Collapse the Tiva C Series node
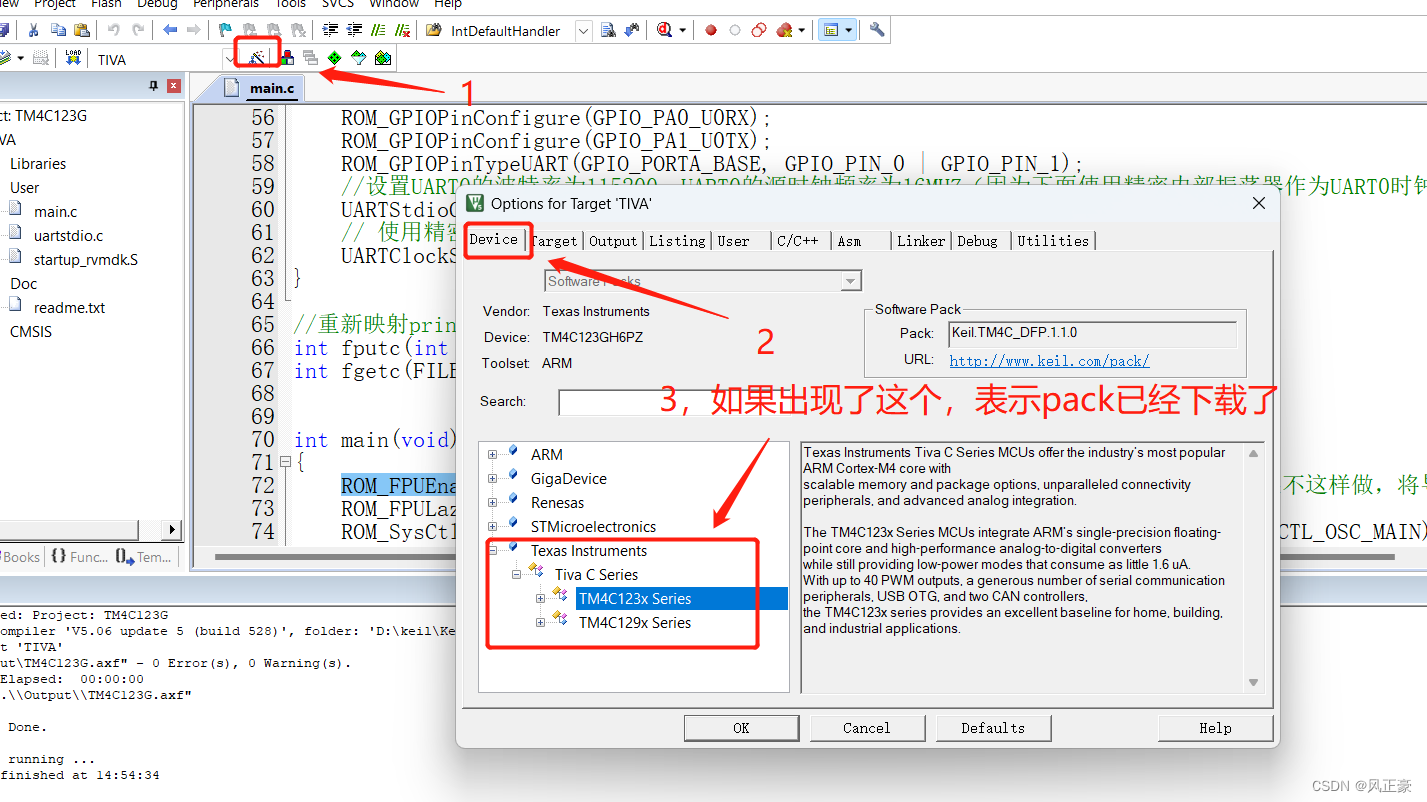 516,575
